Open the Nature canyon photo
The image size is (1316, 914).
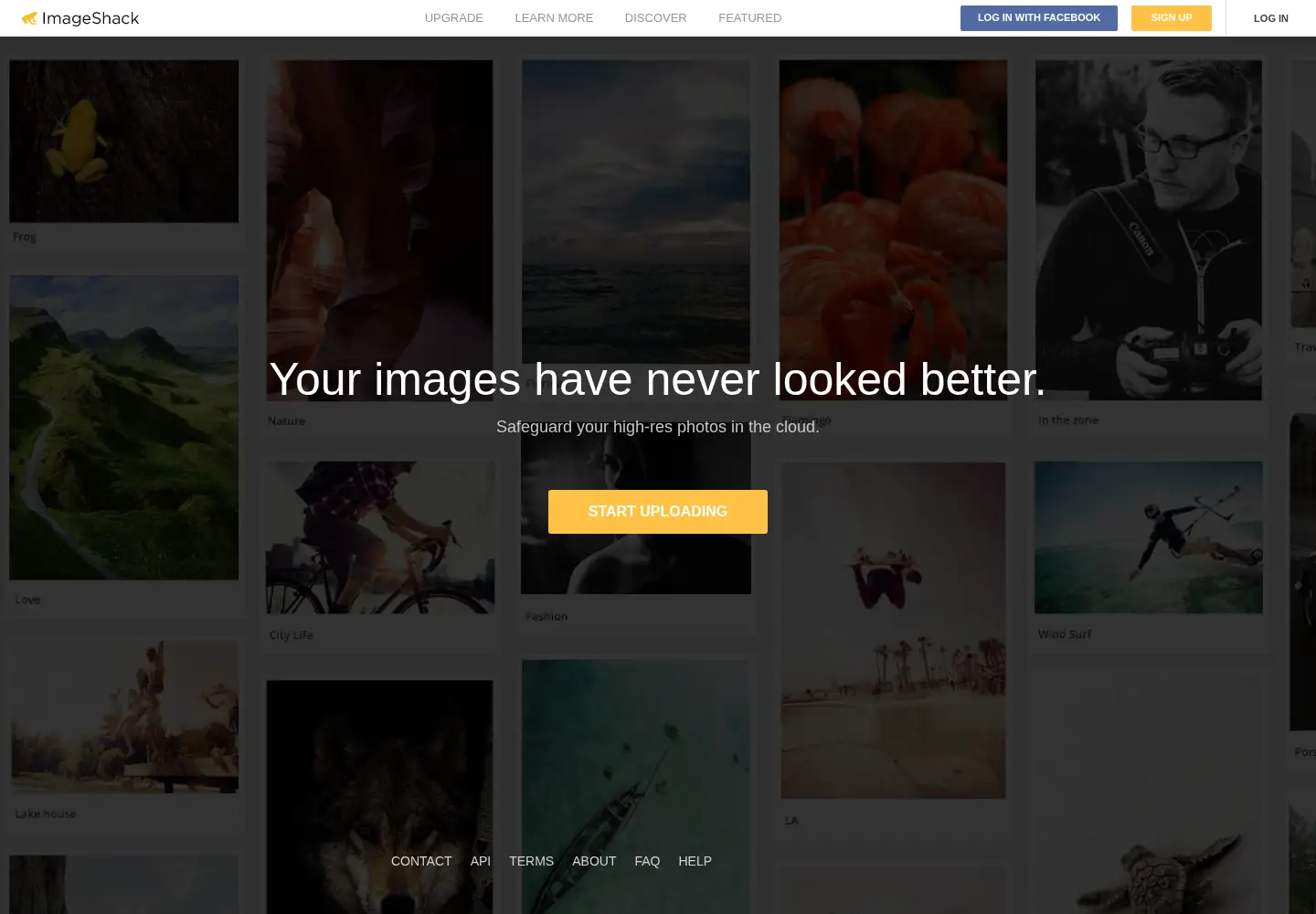click(x=379, y=230)
